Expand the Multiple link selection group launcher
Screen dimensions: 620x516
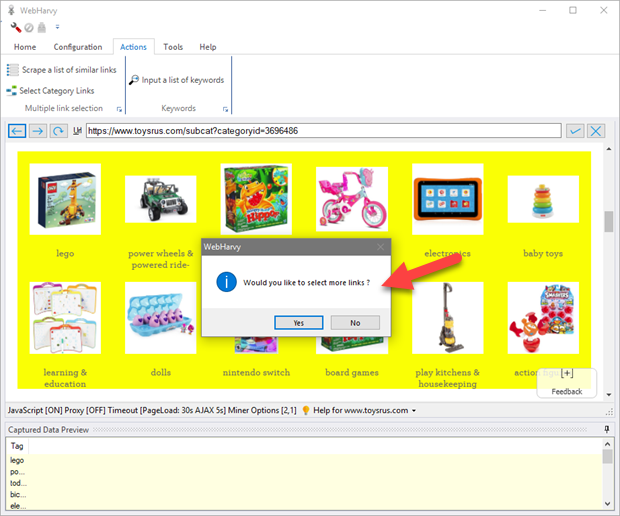click(x=119, y=109)
